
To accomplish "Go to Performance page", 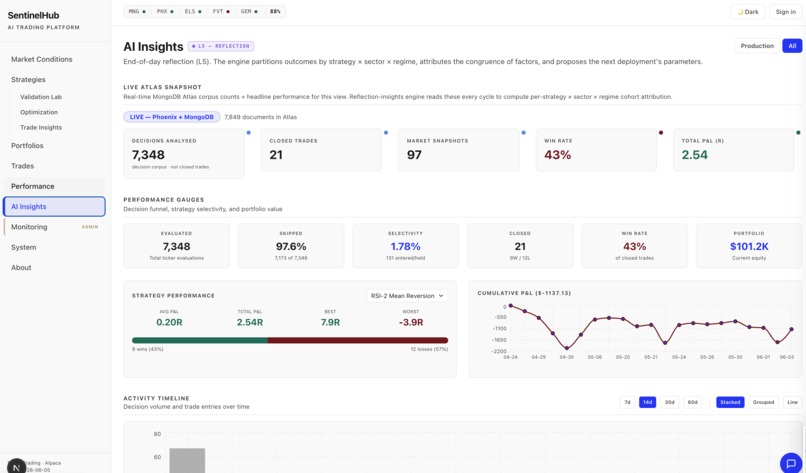I will tap(54, 186).
